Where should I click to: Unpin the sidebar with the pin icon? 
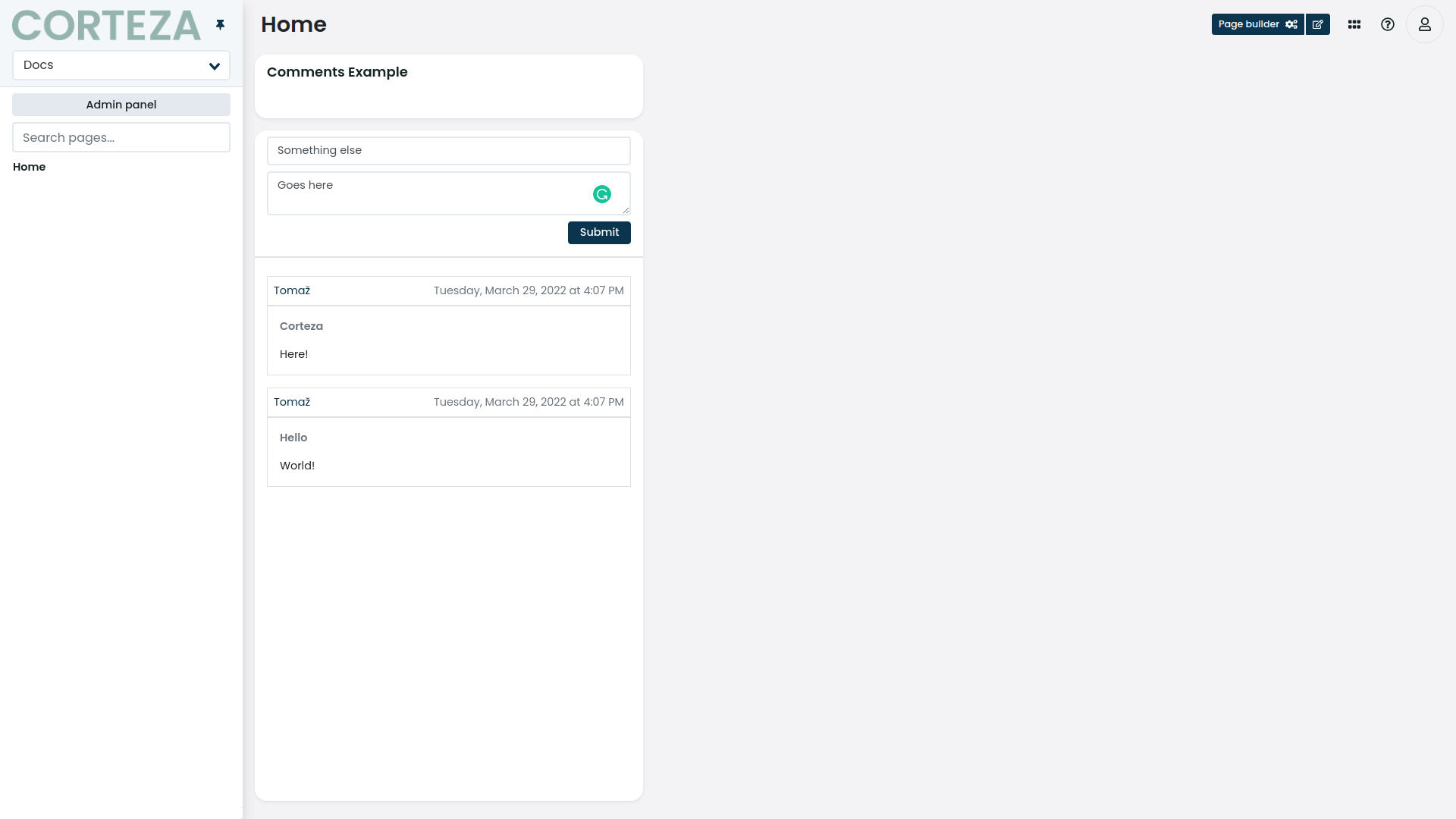pyautogui.click(x=220, y=25)
